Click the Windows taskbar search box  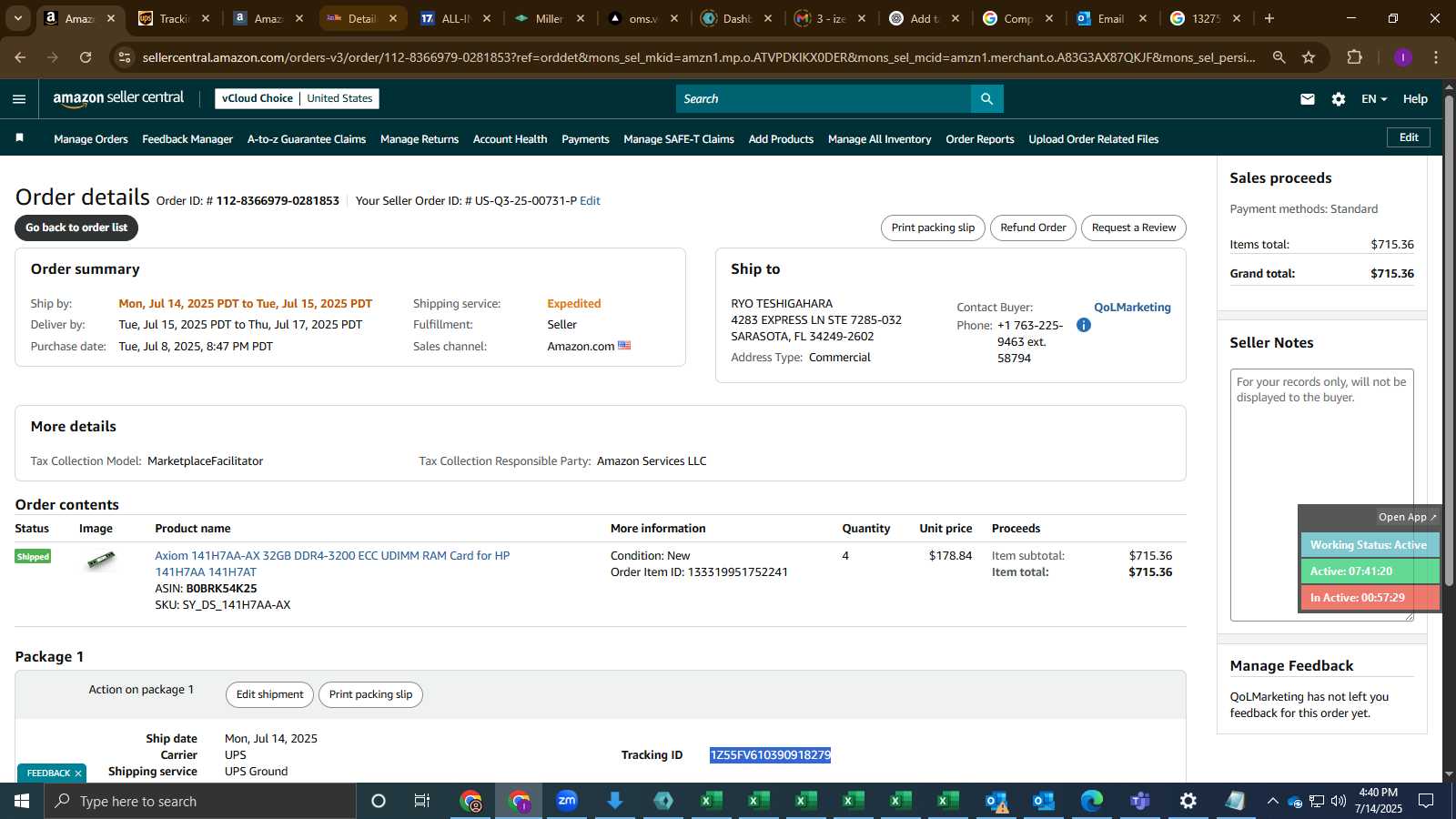click(x=200, y=801)
